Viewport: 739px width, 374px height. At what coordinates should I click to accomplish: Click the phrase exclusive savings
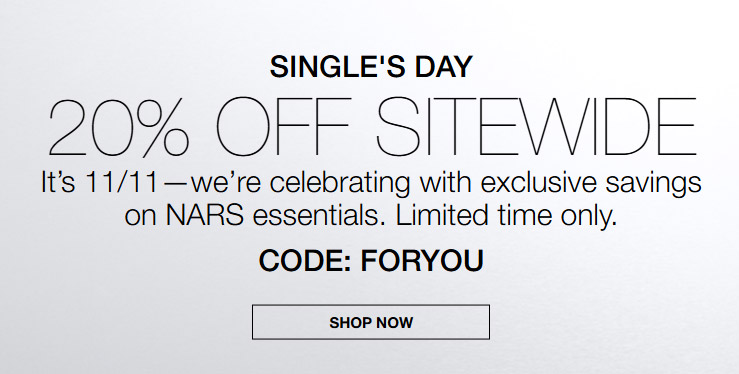(591, 184)
